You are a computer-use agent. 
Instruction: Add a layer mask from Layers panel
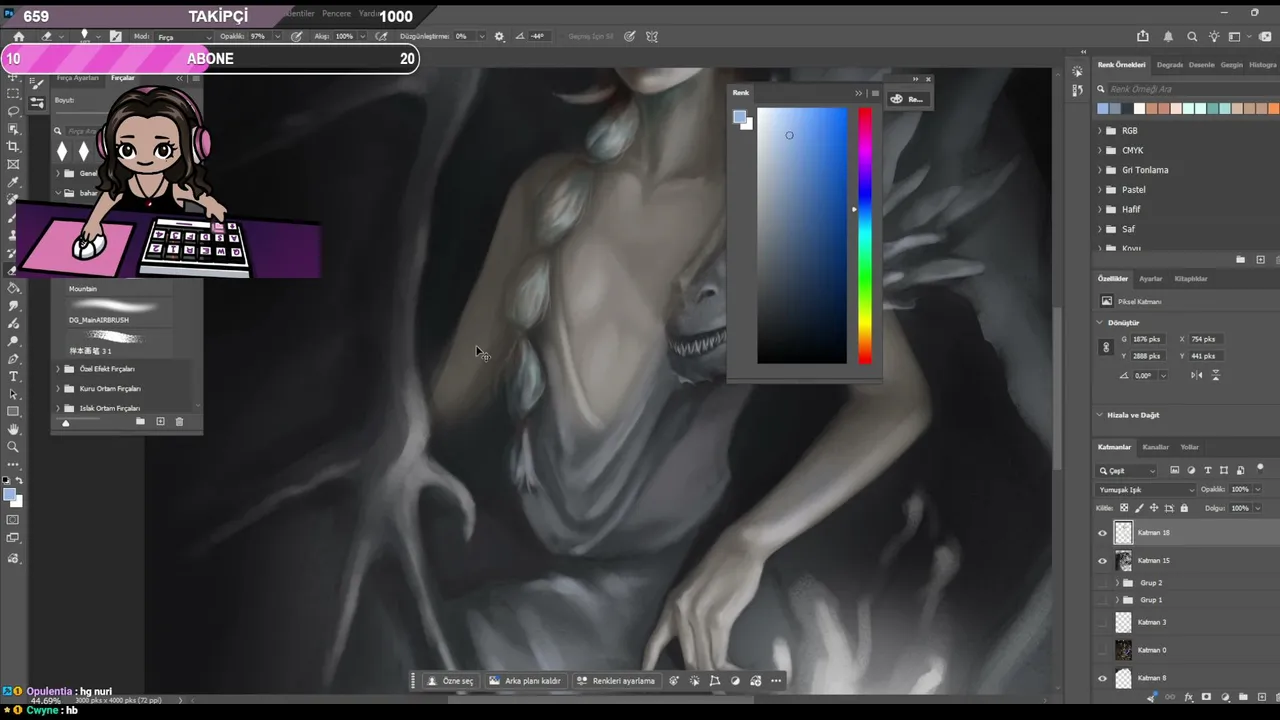tap(1206, 697)
